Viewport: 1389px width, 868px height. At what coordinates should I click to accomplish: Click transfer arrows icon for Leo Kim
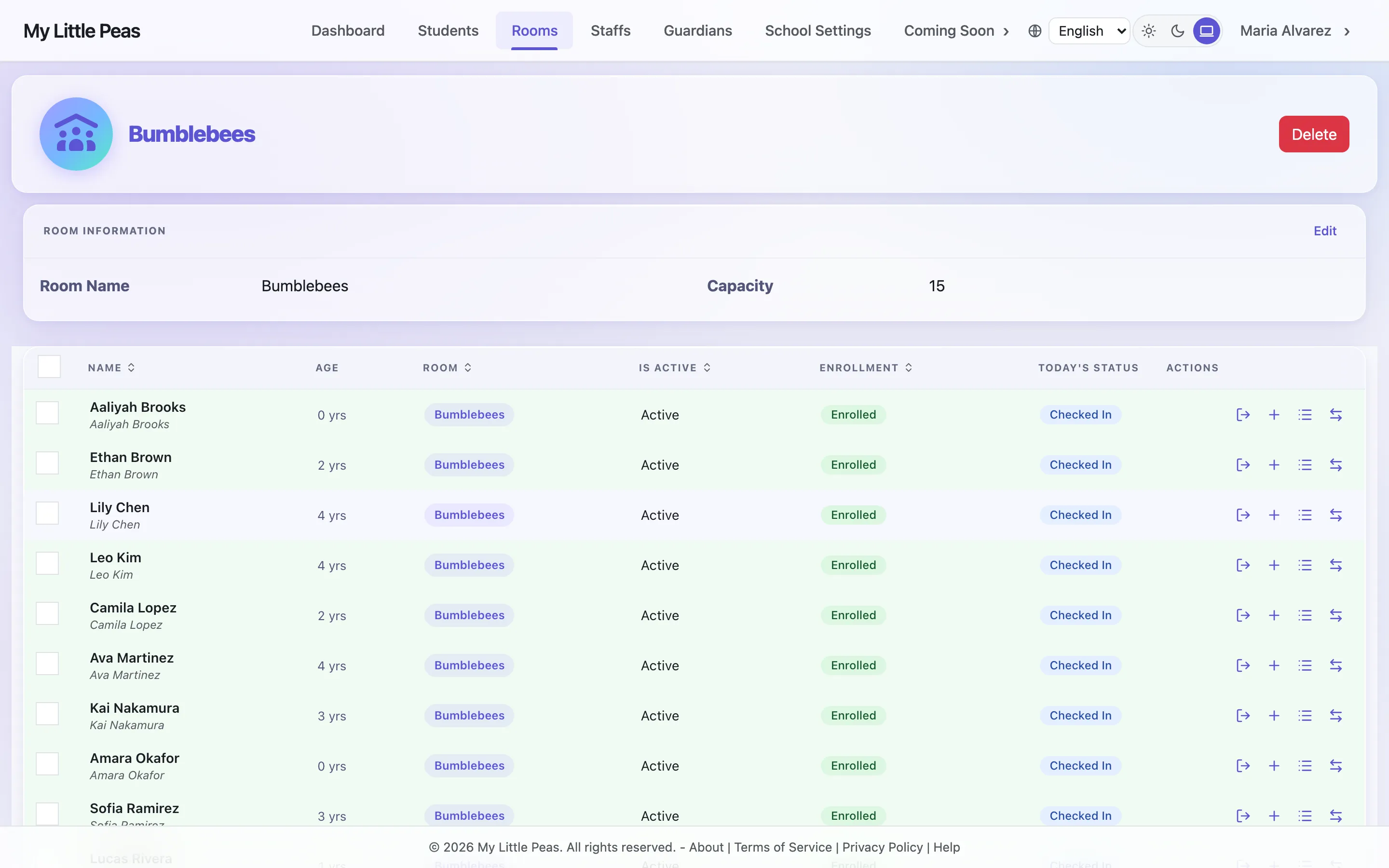tap(1335, 565)
